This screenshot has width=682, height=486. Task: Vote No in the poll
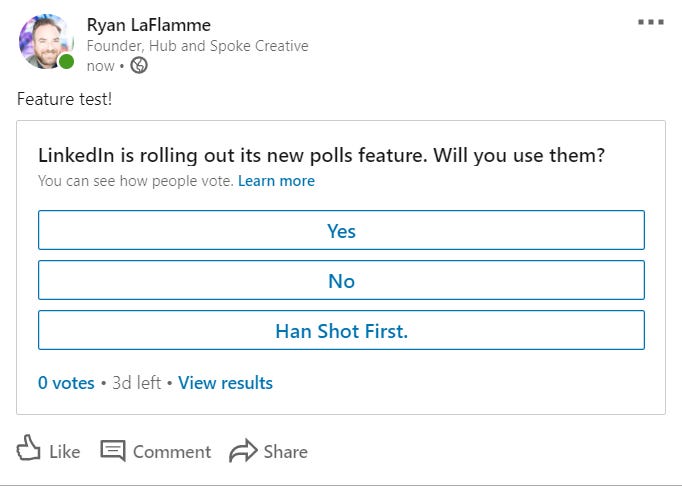tap(341, 281)
